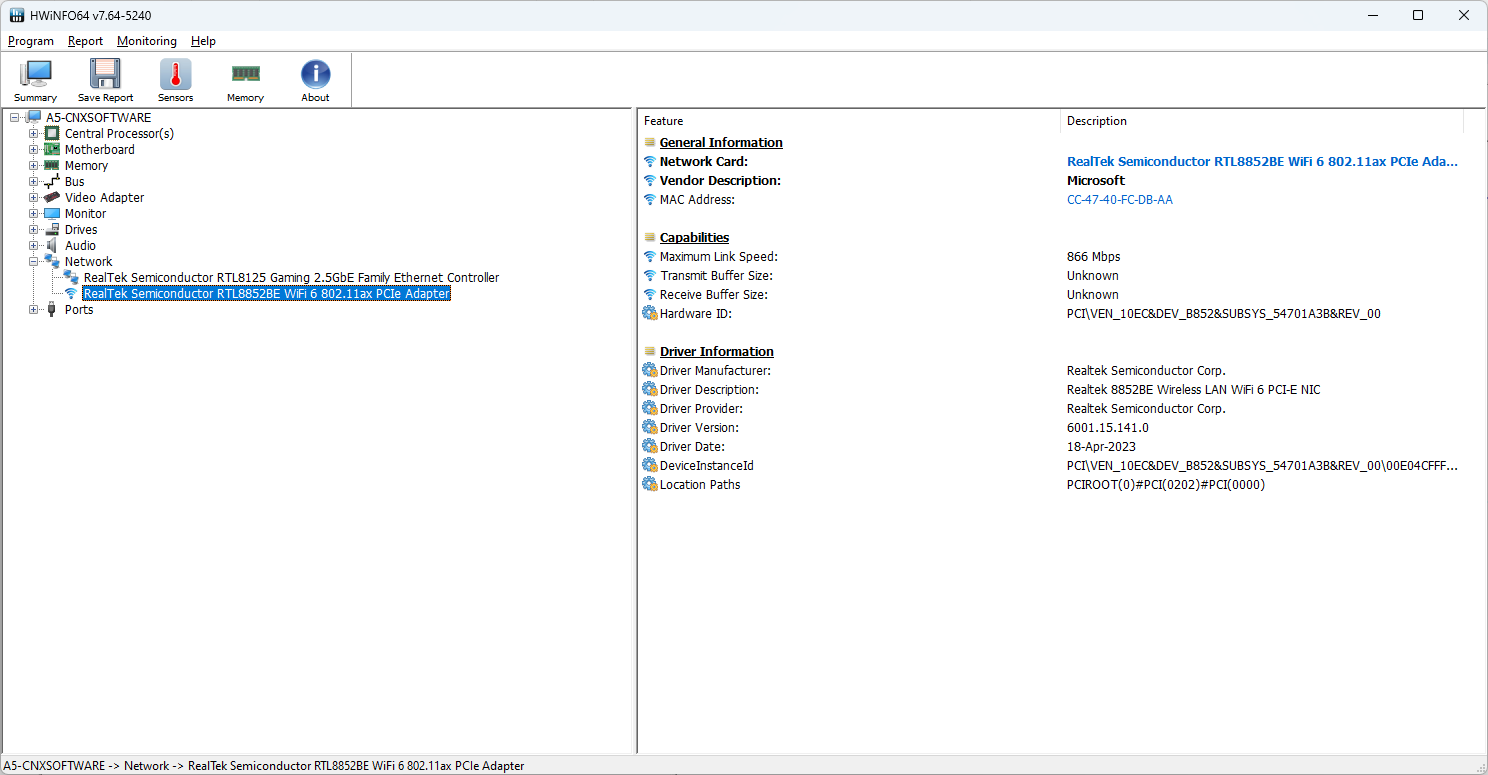Click the blue RealTek RTL8852BE Network Card value
The width and height of the screenshot is (1488, 775).
tap(1262, 162)
